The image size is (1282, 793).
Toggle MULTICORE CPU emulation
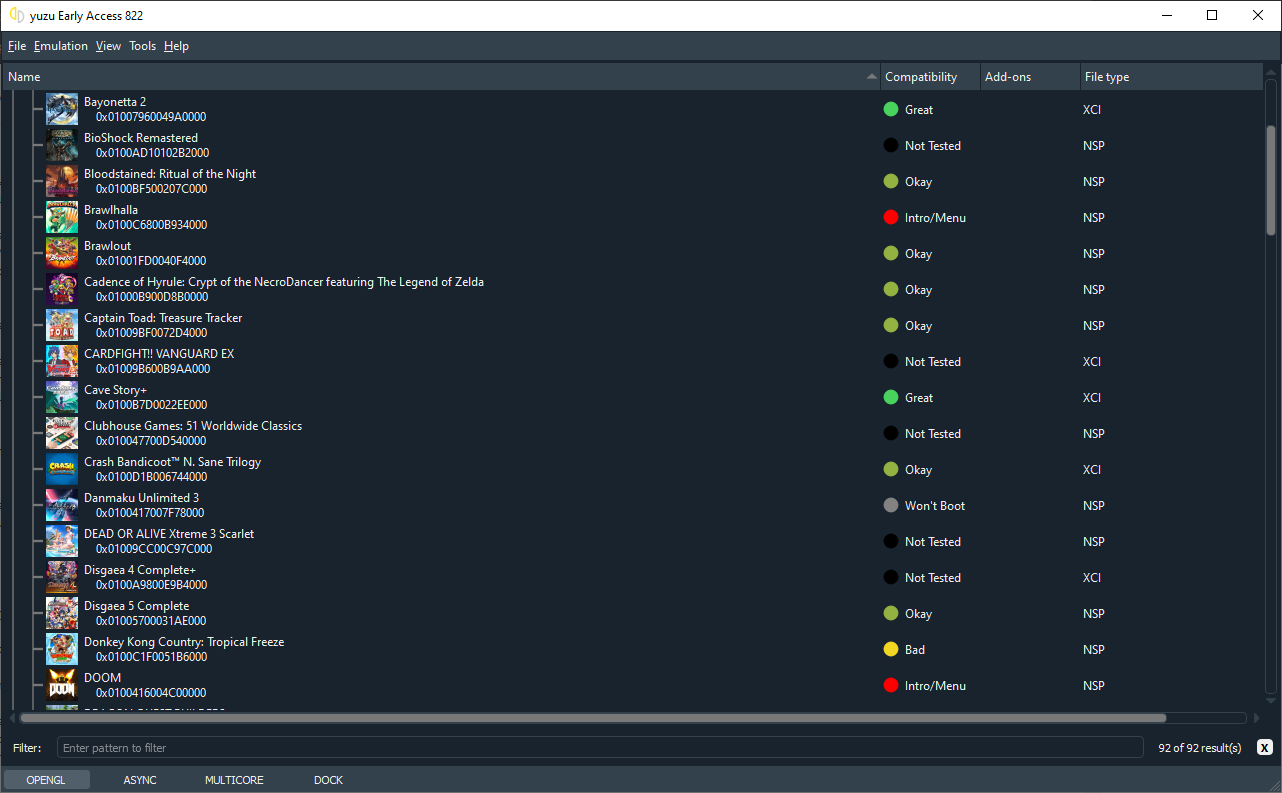pyautogui.click(x=234, y=780)
